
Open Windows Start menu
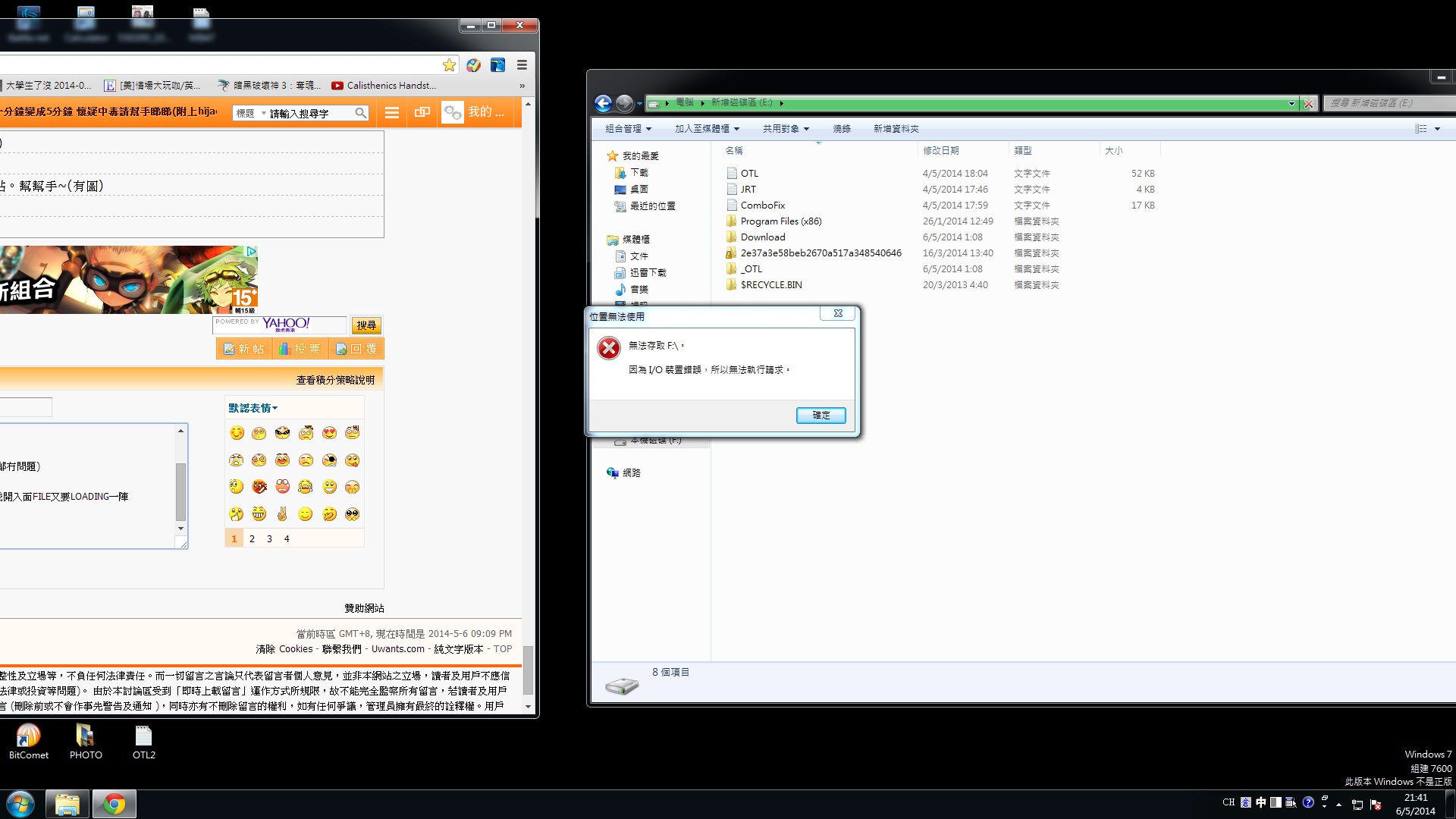point(20,804)
